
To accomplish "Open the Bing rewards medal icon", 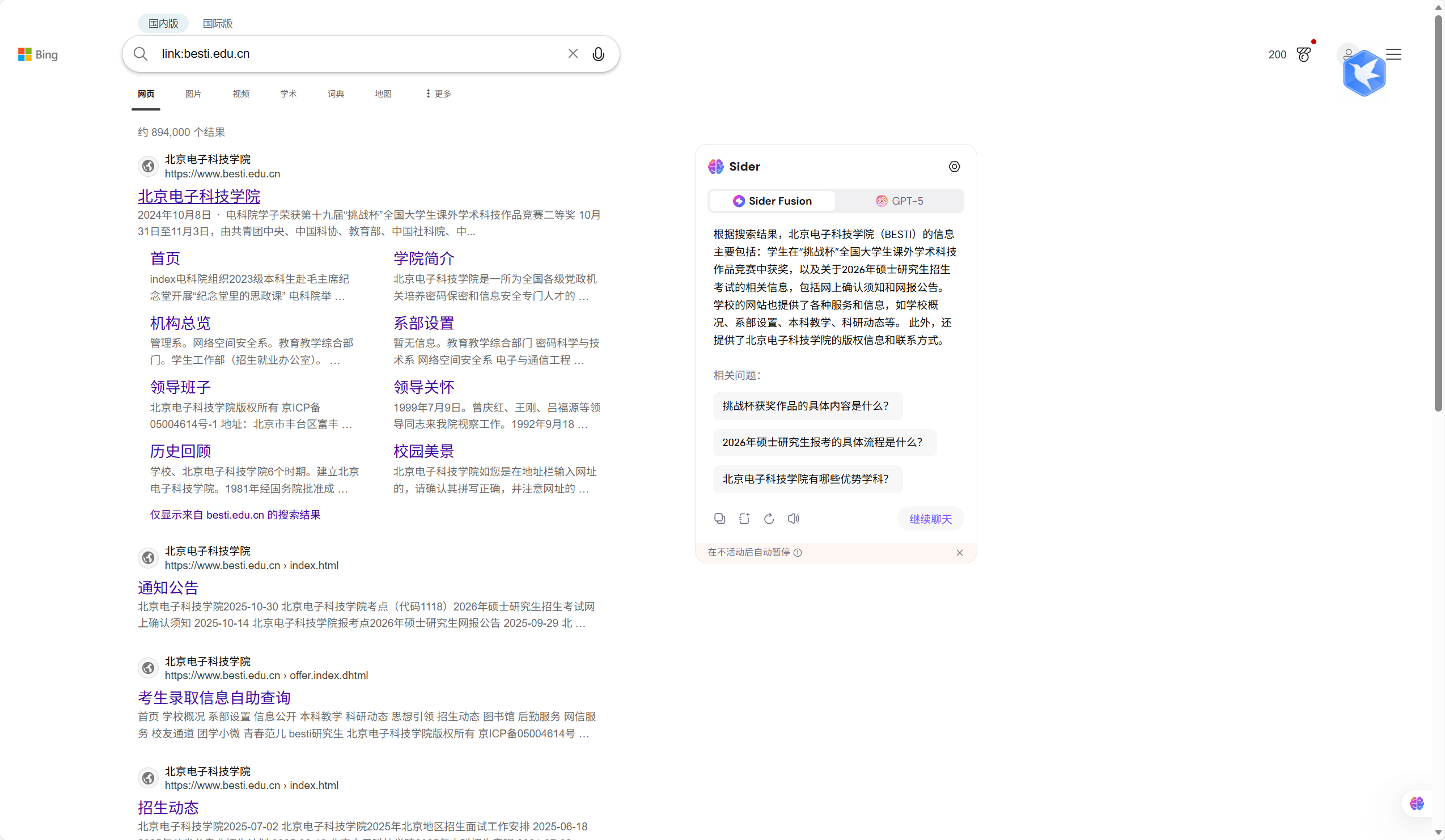I will (1303, 54).
